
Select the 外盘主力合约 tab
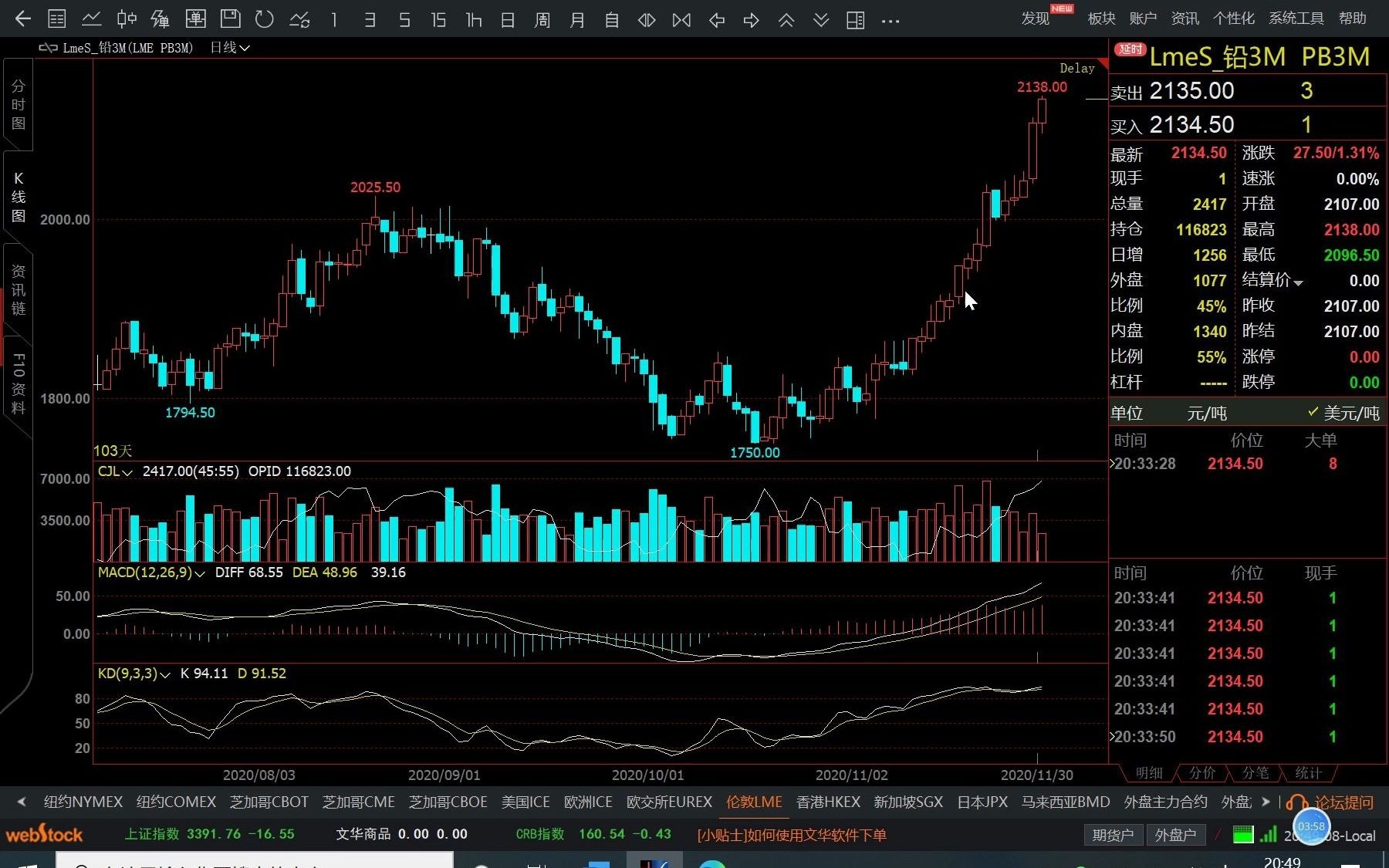pos(1165,802)
